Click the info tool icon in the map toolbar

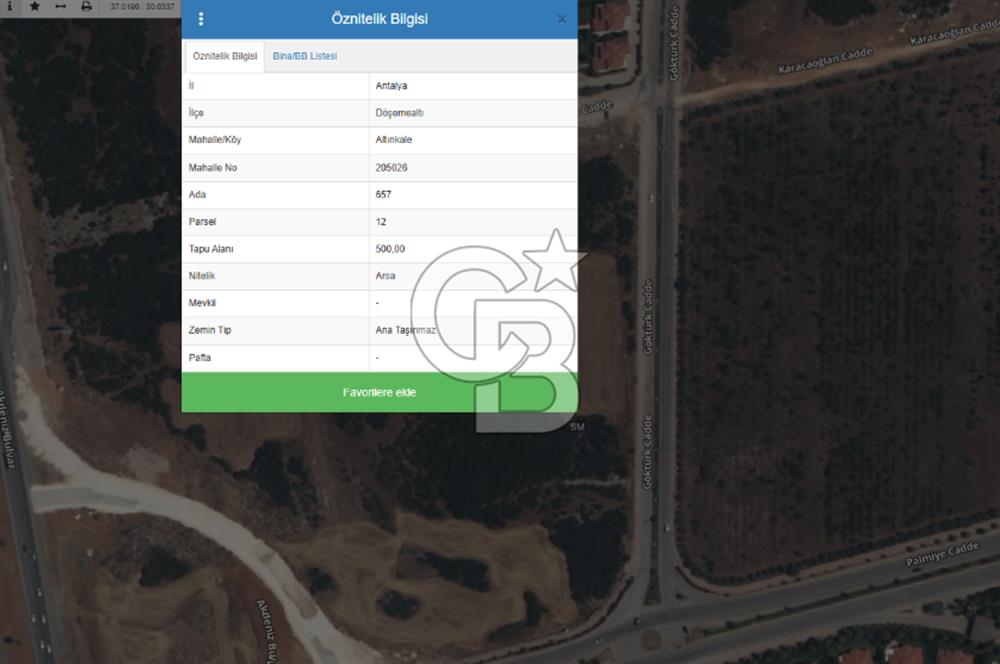coord(10,6)
